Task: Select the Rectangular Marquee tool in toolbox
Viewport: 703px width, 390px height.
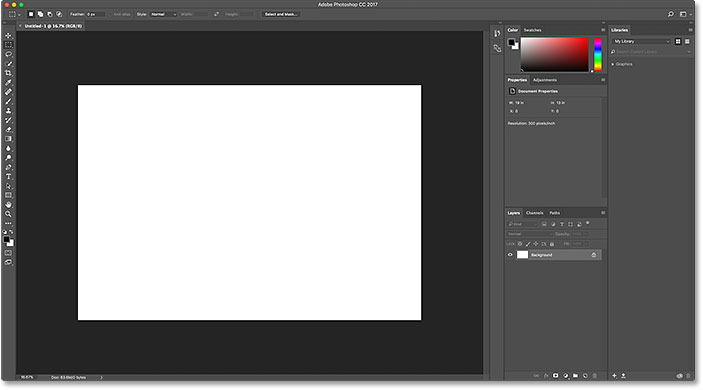Action: click(x=8, y=45)
